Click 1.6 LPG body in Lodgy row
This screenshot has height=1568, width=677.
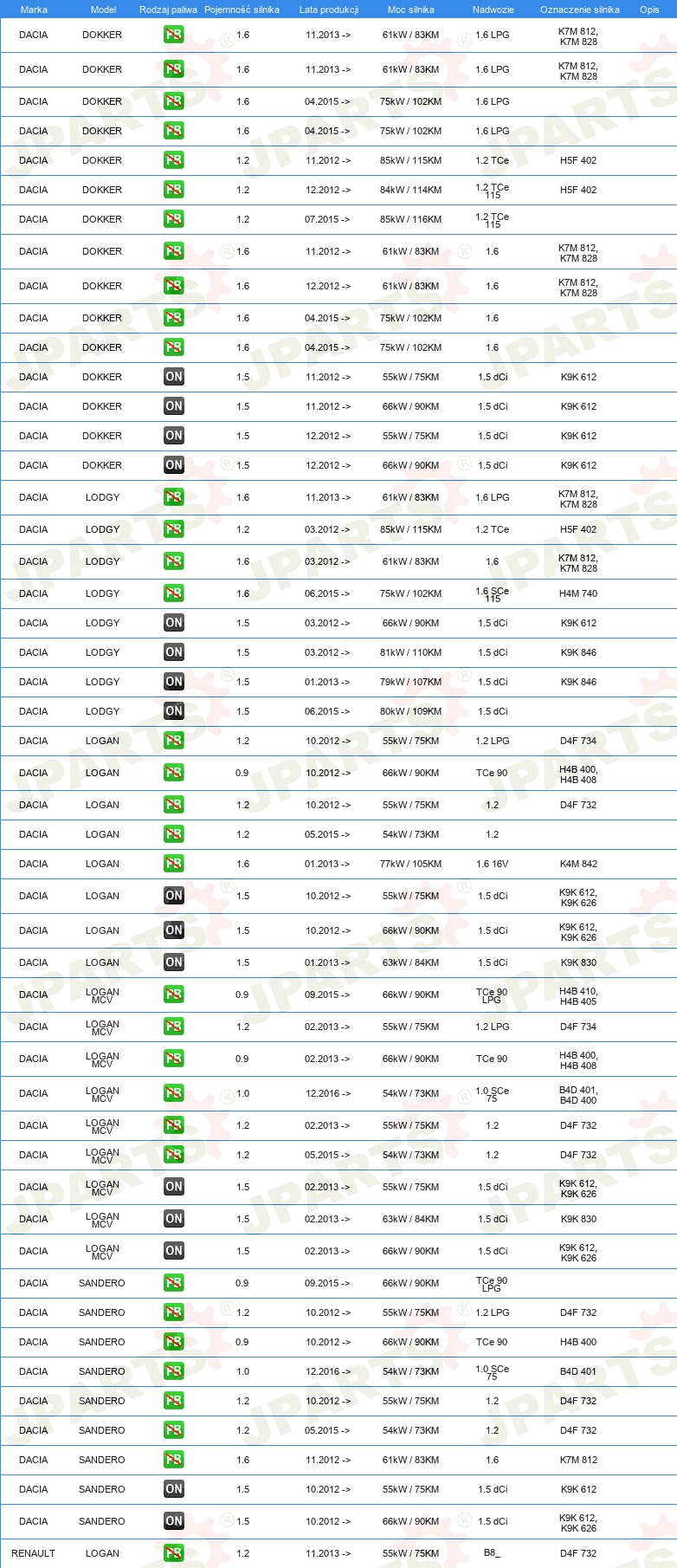point(492,497)
